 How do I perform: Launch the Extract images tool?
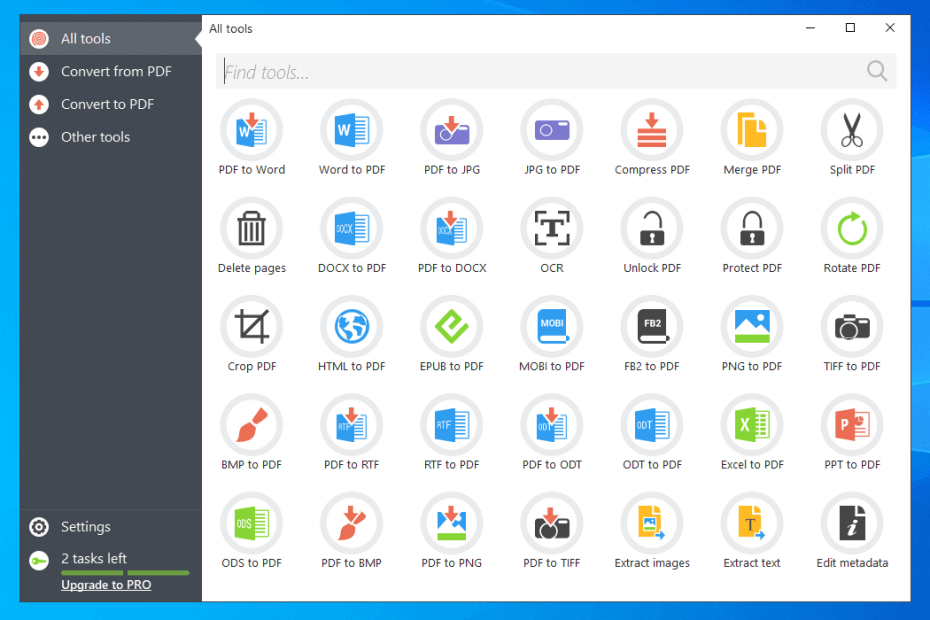point(652,523)
